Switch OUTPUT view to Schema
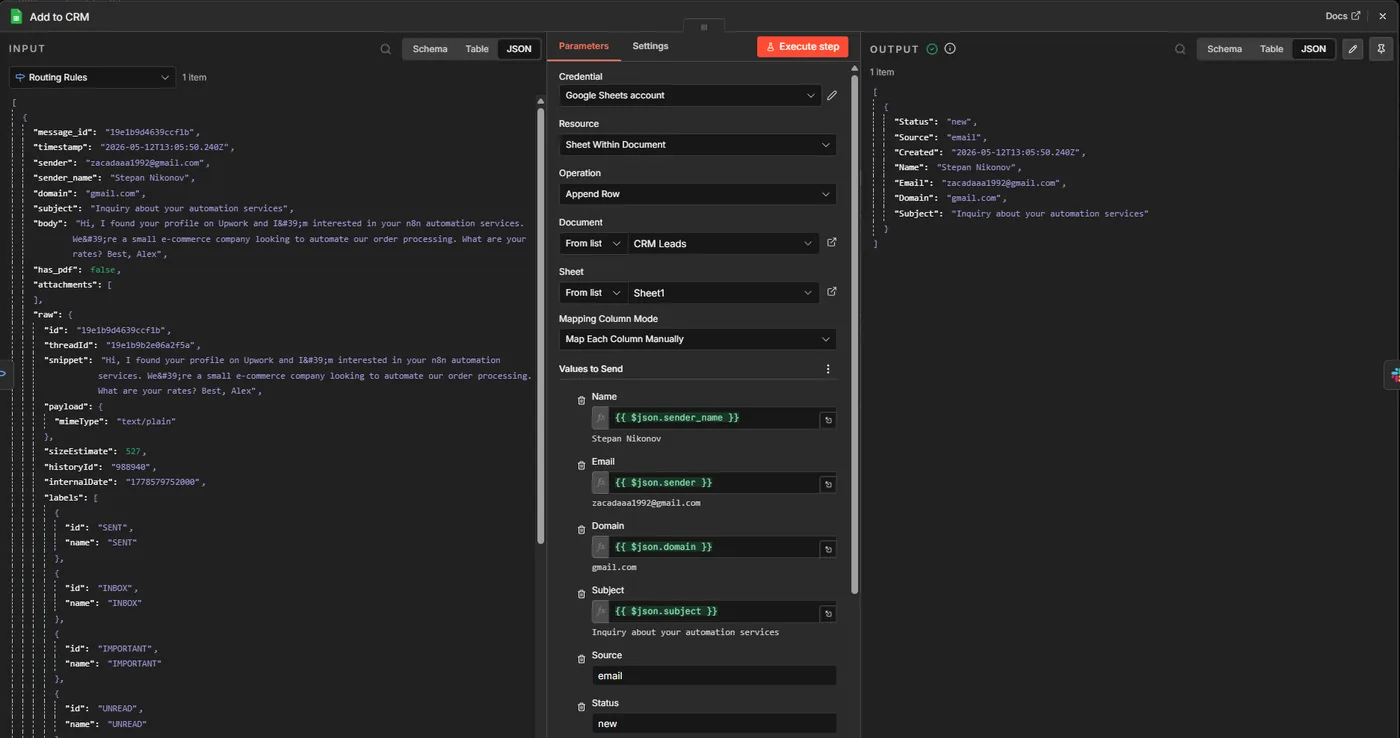The width and height of the screenshot is (1400, 738). click(x=1224, y=49)
